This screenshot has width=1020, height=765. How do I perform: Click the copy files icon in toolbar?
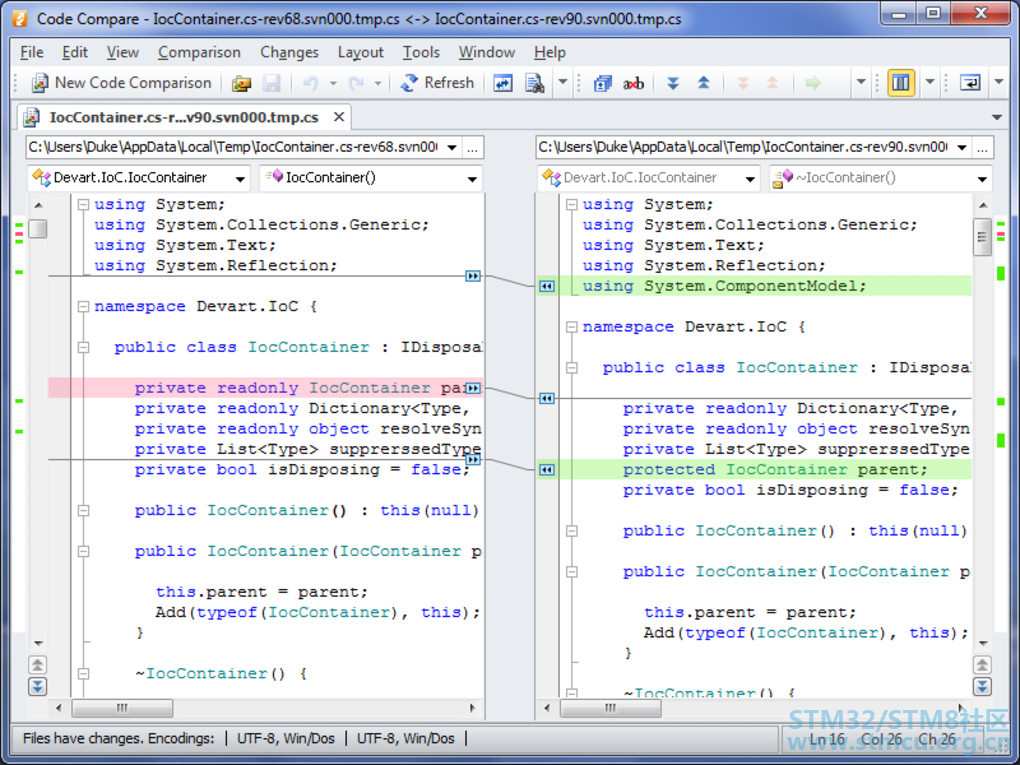pos(602,83)
